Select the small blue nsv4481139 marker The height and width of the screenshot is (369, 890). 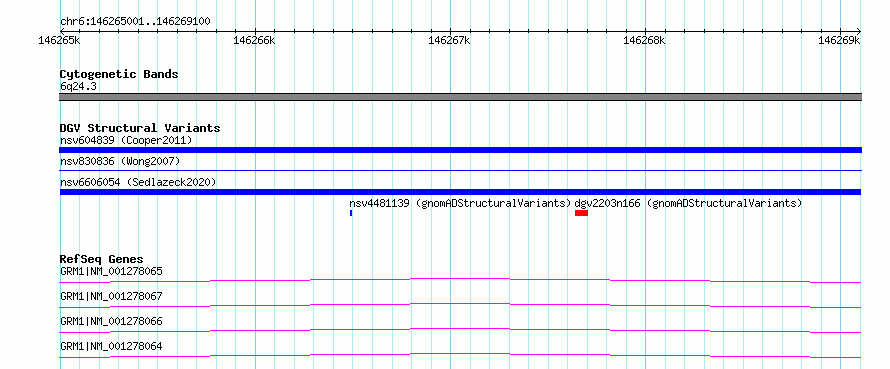click(351, 213)
